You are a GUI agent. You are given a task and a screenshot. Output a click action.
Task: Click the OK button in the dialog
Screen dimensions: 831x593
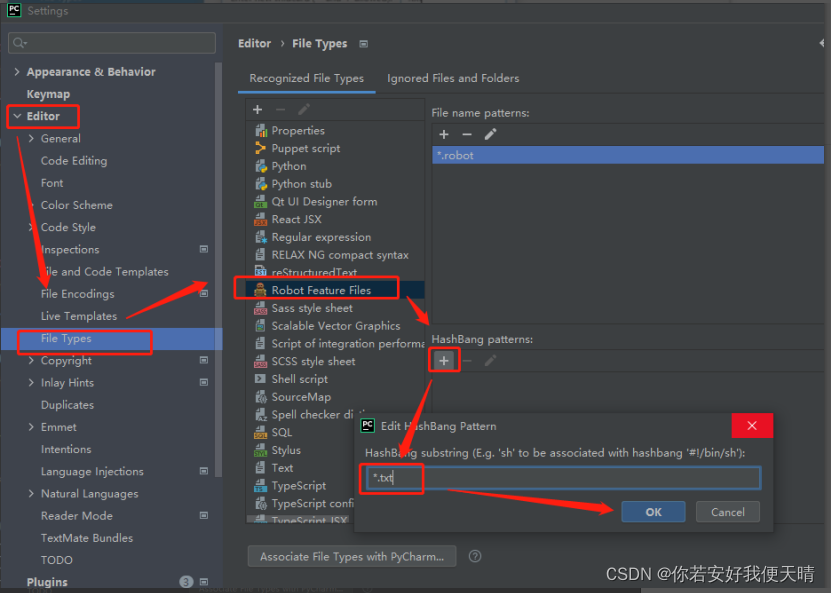click(x=653, y=511)
